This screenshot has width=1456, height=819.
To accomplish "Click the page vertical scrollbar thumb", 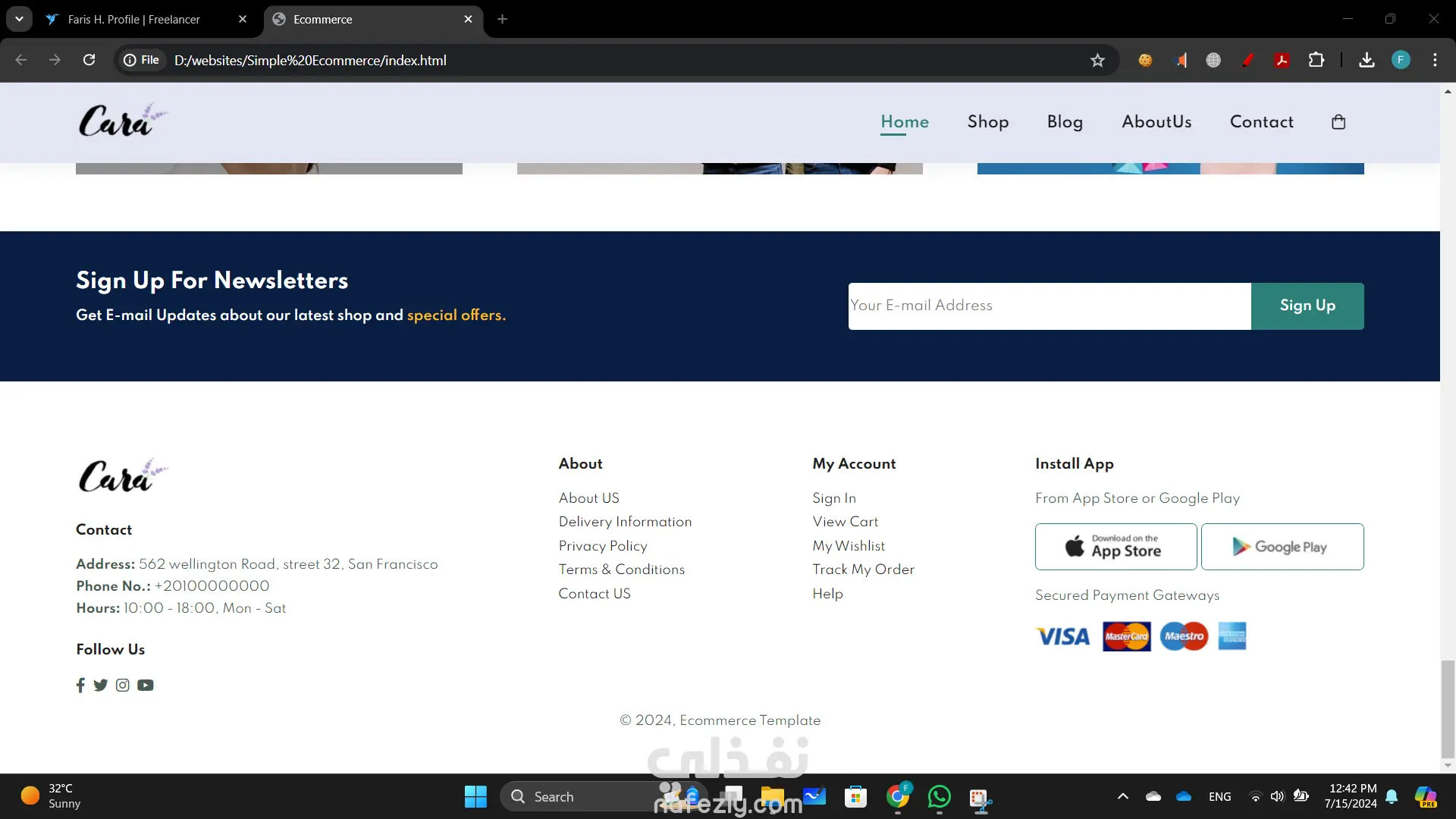I will 1448,708.
